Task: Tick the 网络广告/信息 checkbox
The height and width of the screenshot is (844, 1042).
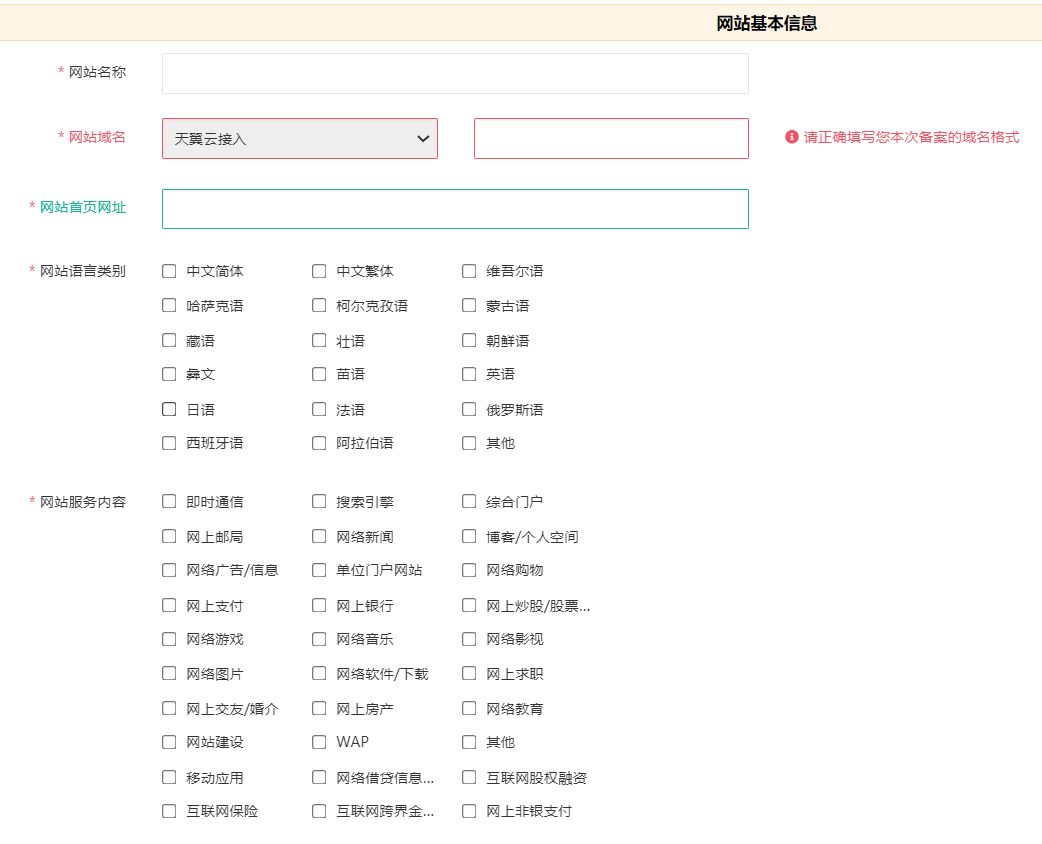Action: click(169, 570)
